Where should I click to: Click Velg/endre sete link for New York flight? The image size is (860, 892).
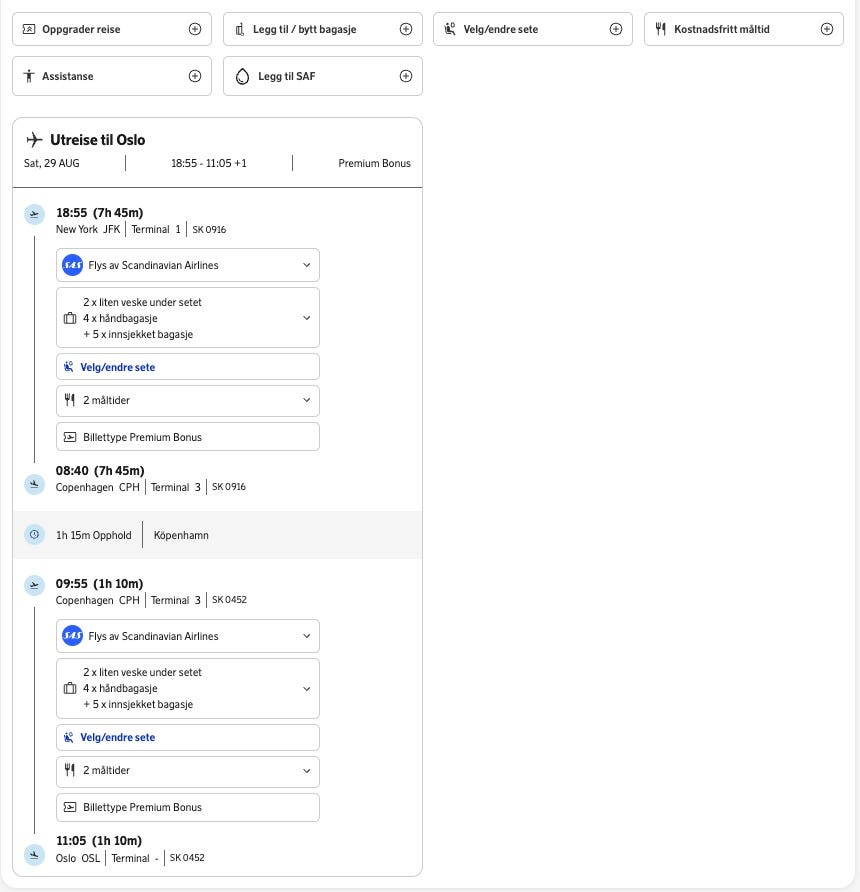(x=188, y=367)
